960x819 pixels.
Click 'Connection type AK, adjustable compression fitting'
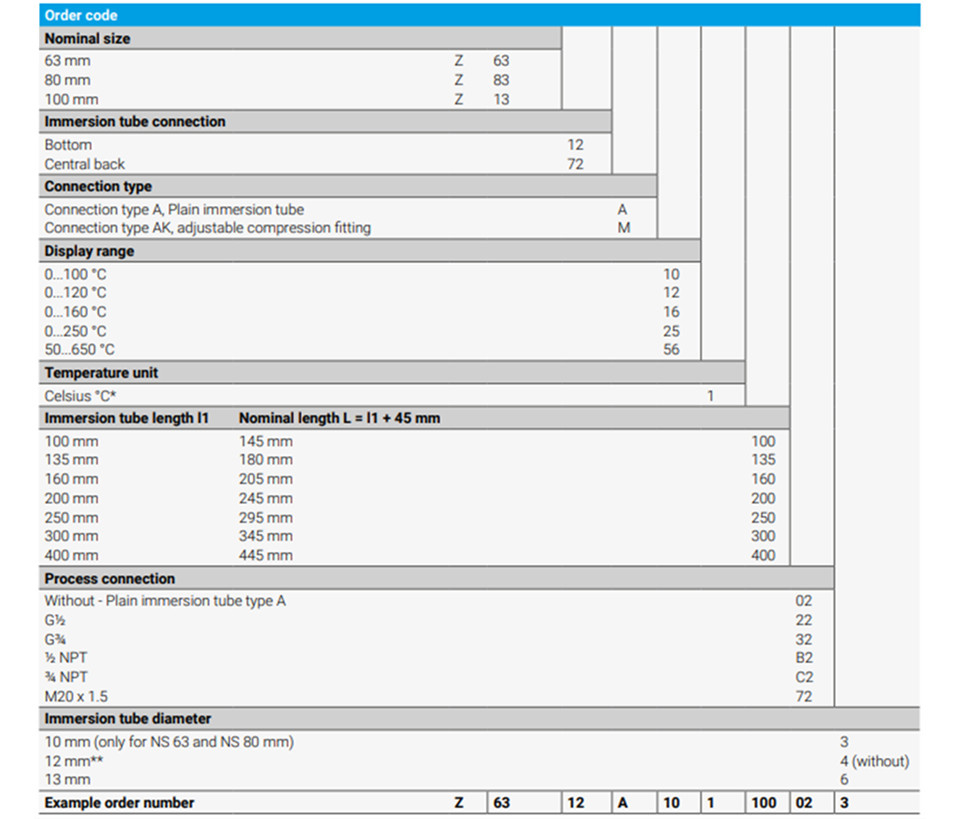(208, 228)
